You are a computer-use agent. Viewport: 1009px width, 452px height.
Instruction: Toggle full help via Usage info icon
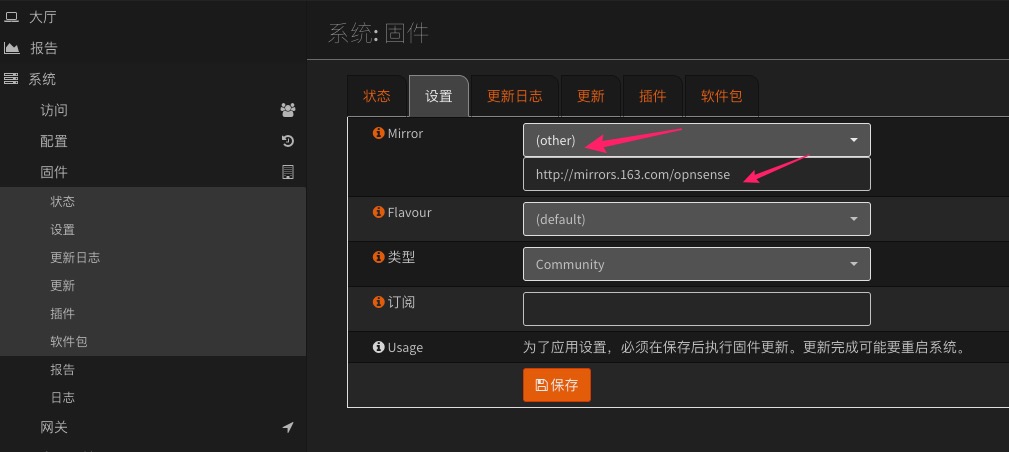tap(378, 347)
